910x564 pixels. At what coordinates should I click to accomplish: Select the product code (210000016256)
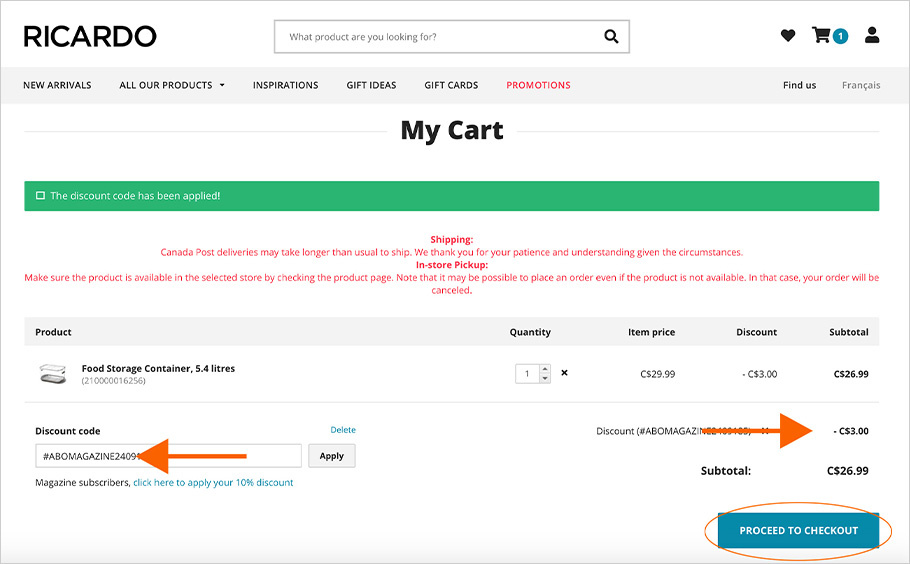tap(113, 381)
